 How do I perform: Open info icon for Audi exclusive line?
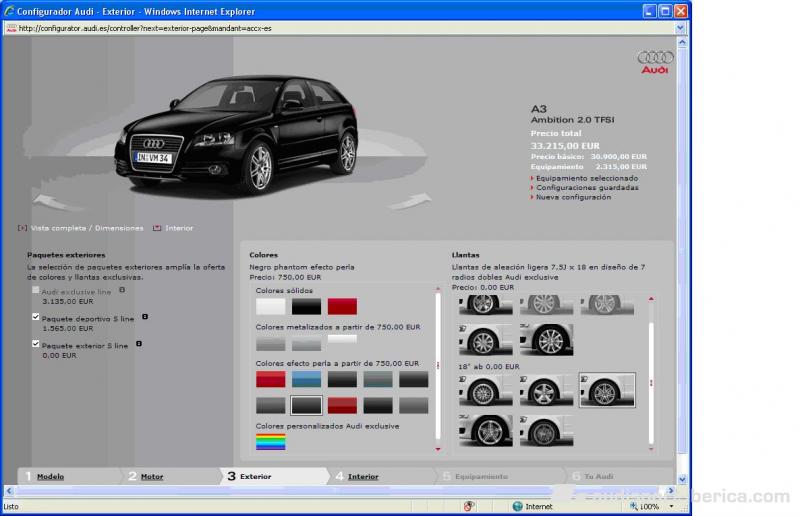pos(122,289)
